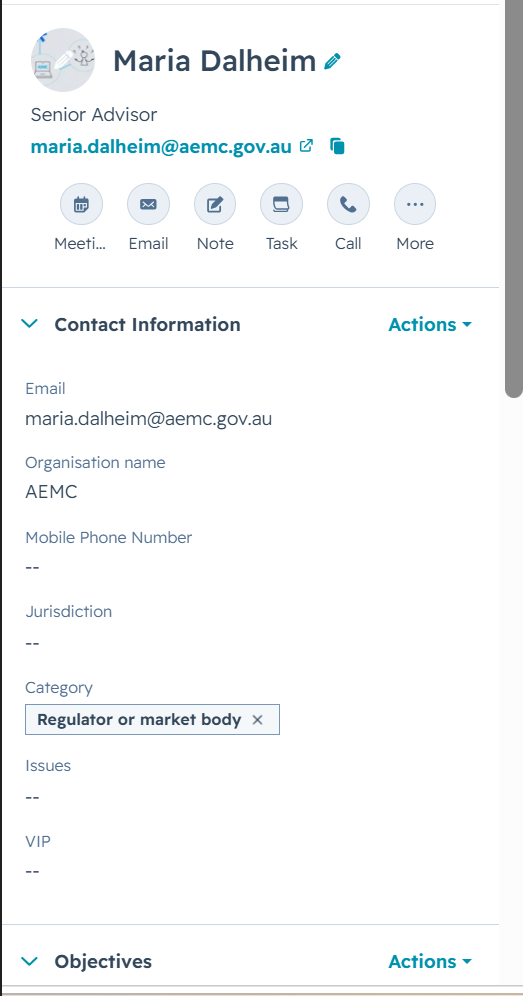Viewport: 523px width, 996px height.
Task: Collapse the Contact Information section
Action: coord(29,324)
